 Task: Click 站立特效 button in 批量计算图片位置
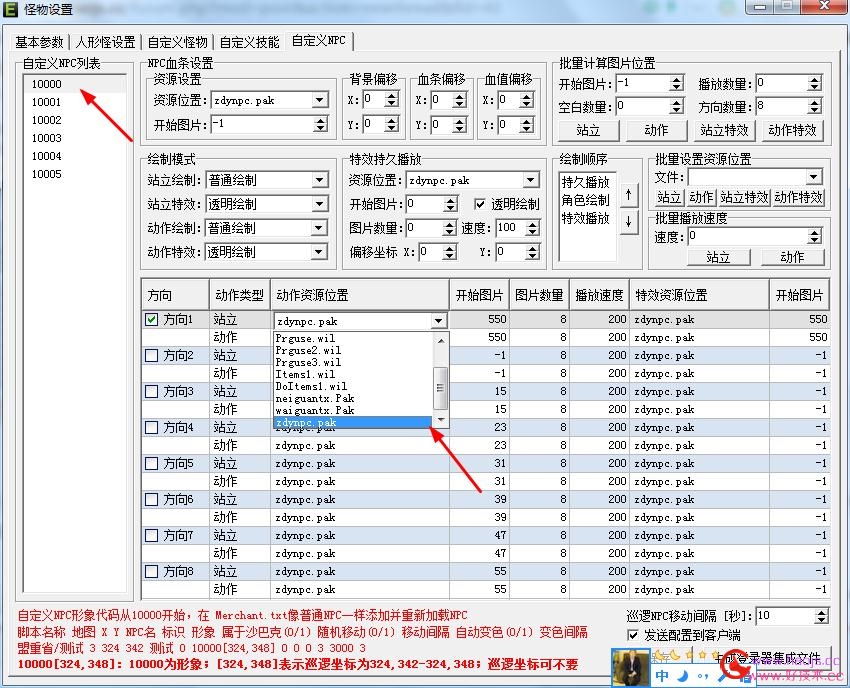[x=724, y=130]
